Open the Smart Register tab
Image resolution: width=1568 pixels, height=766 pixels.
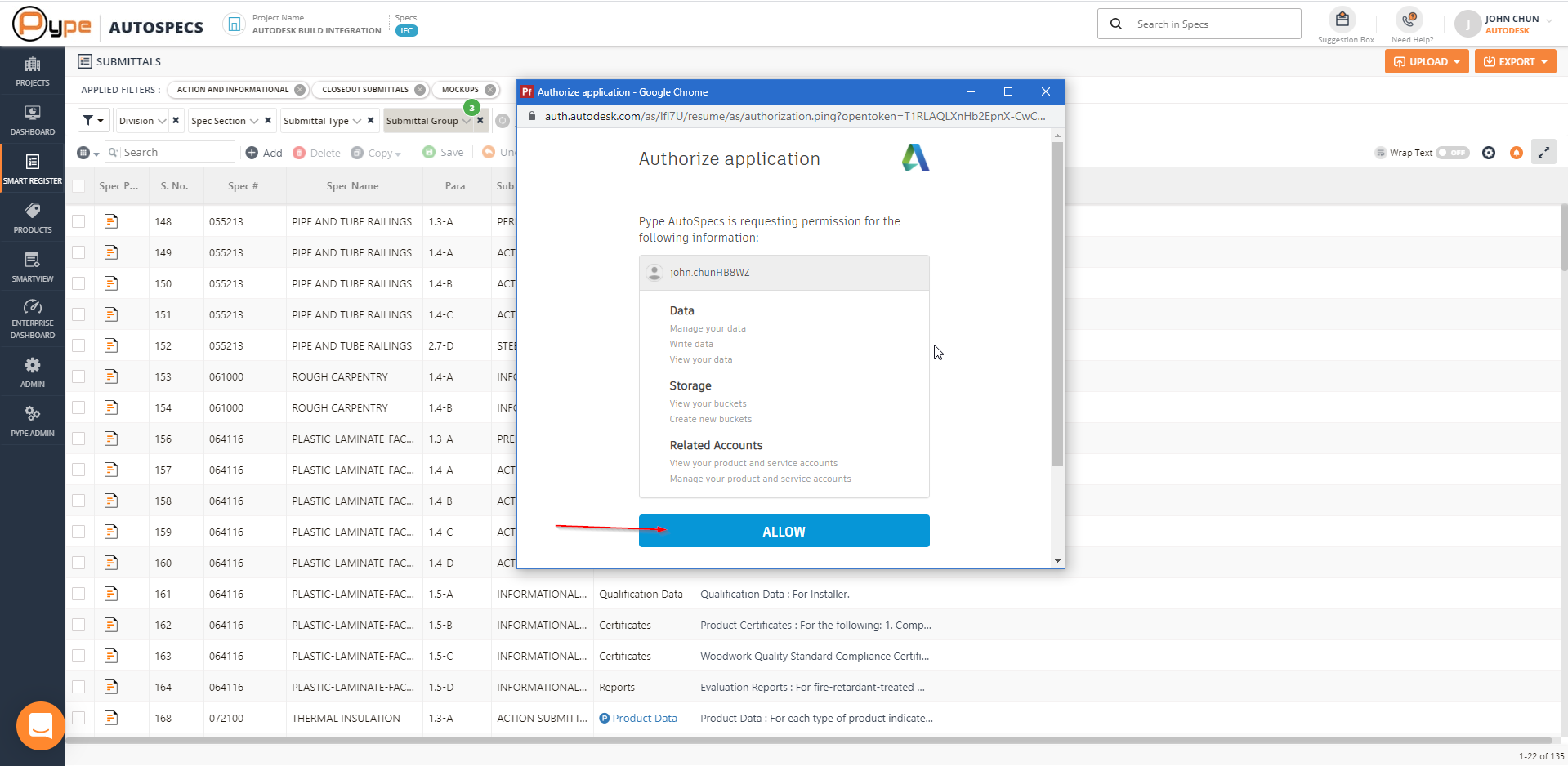tap(33, 169)
